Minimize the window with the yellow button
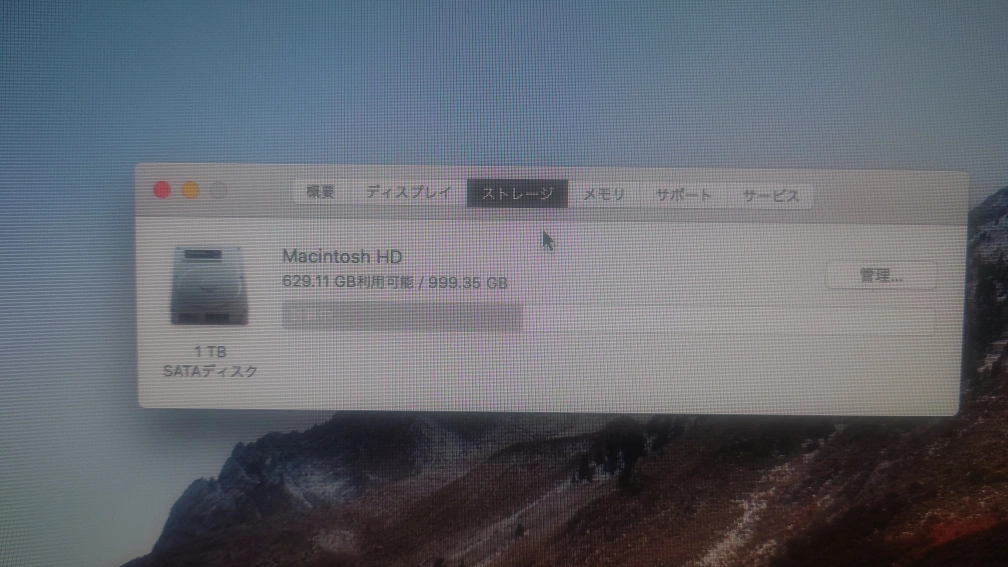Viewport: 1008px width, 567px height. (x=190, y=190)
